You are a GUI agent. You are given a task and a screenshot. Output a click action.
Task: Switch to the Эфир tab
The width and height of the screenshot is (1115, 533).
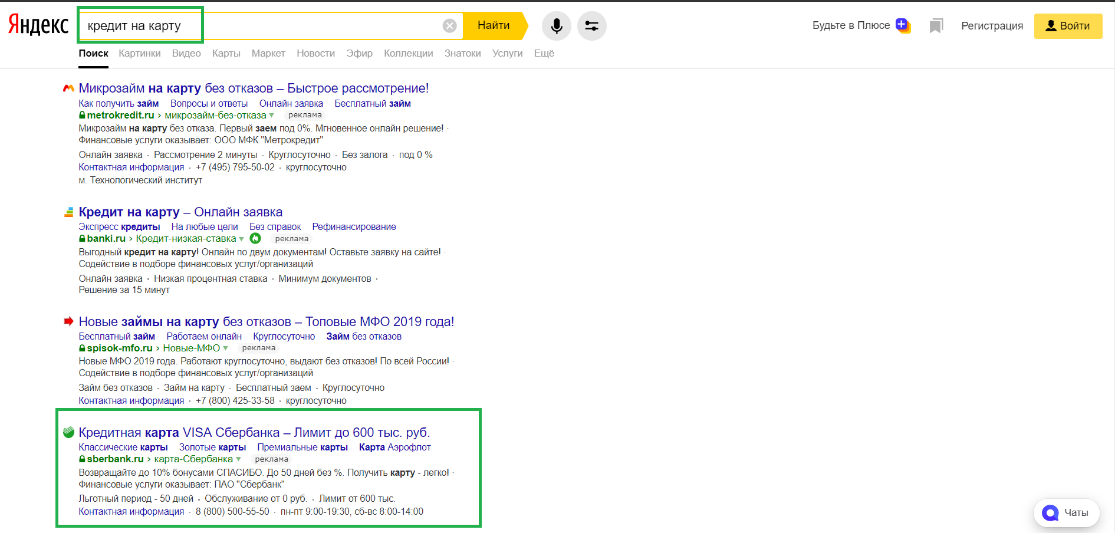359,53
